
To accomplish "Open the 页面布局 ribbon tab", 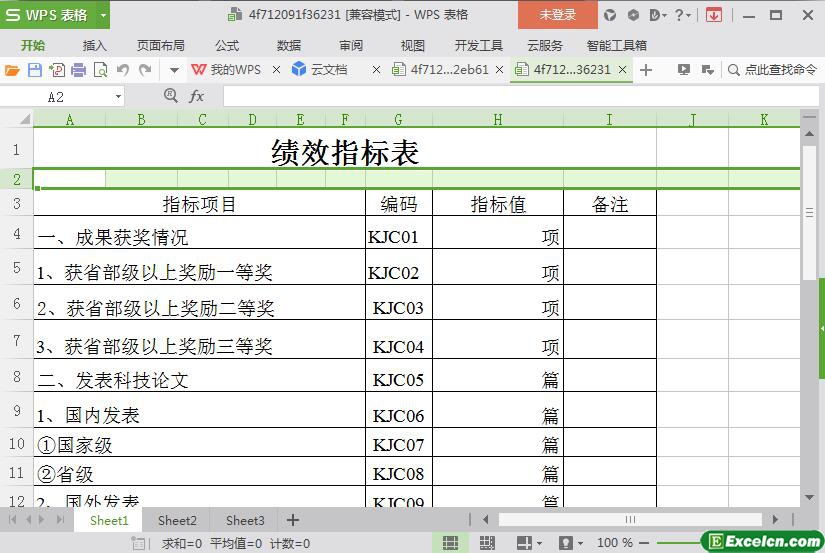I will coord(160,46).
